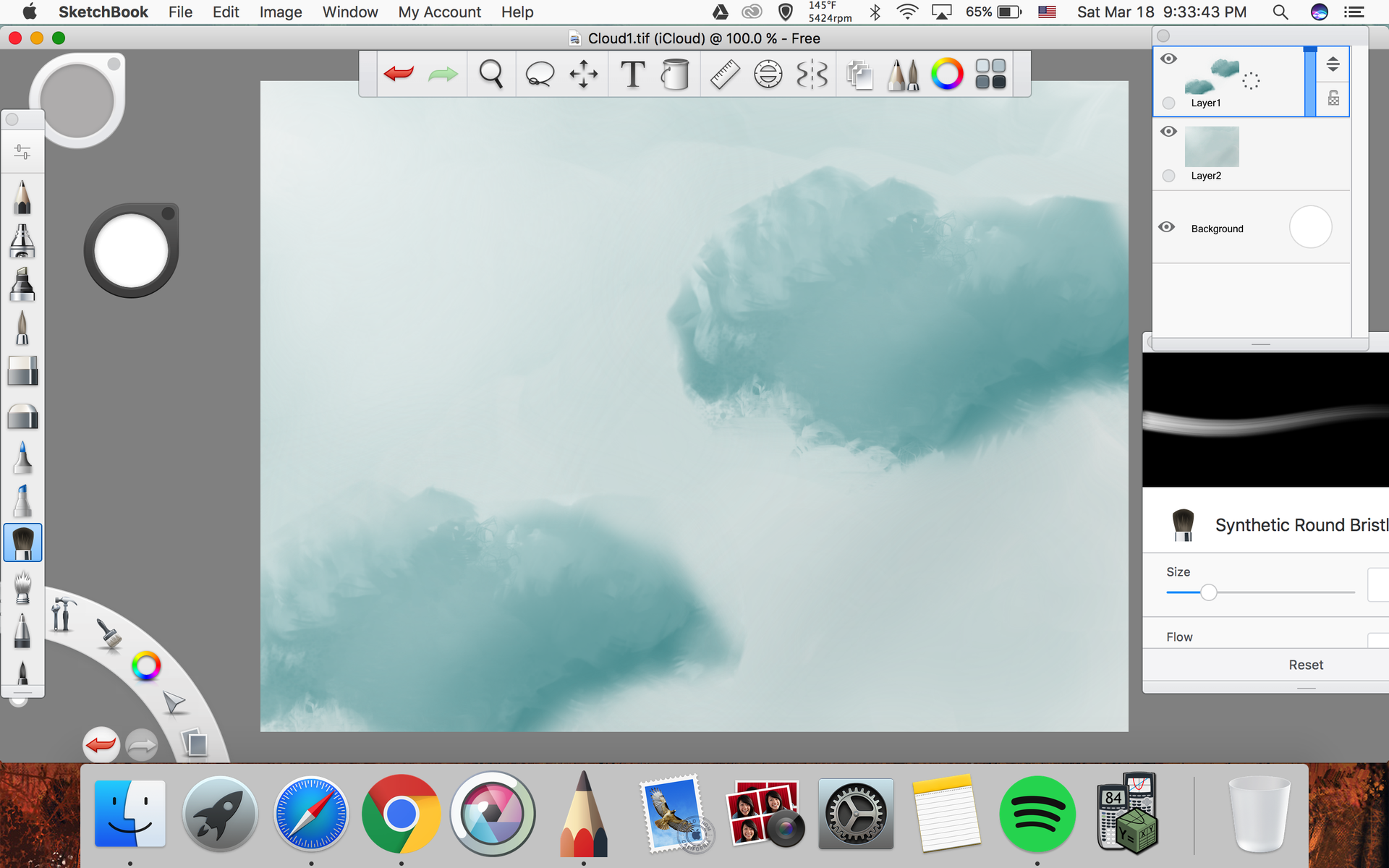Hide the Background layer eye icon
This screenshot has height=868, width=1389.
(1166, 227)
